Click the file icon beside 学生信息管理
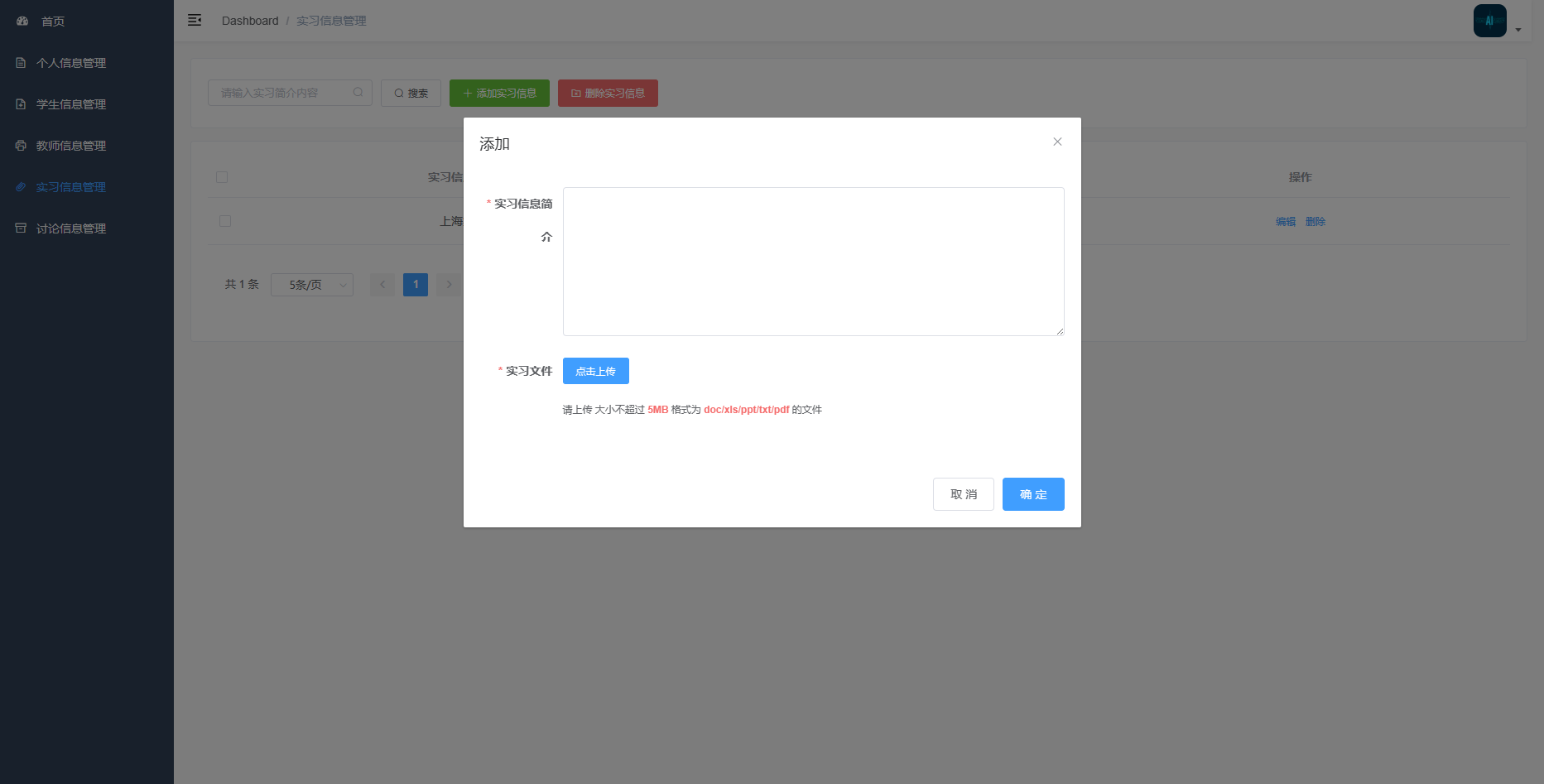The width and height of the screenshot is (1544, 784). pos(21,104)
